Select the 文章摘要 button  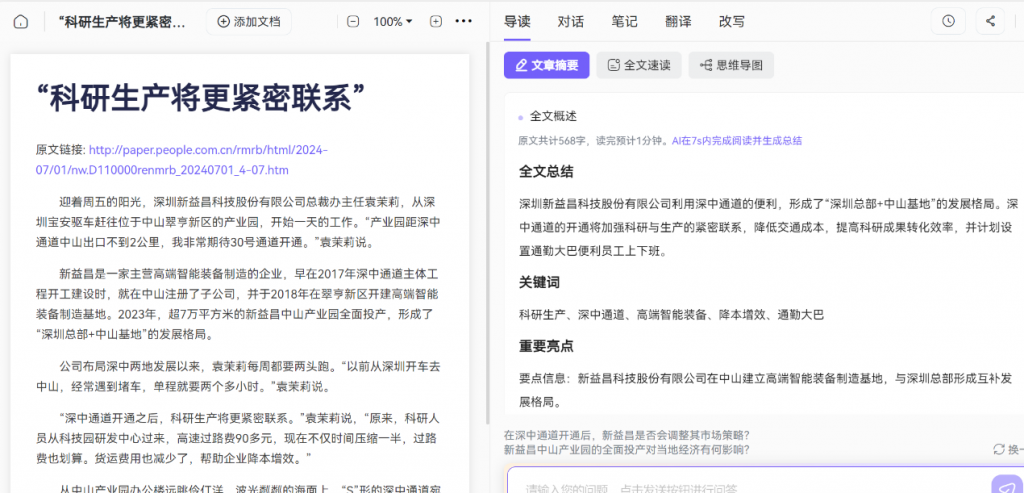[x=547, y=65]
